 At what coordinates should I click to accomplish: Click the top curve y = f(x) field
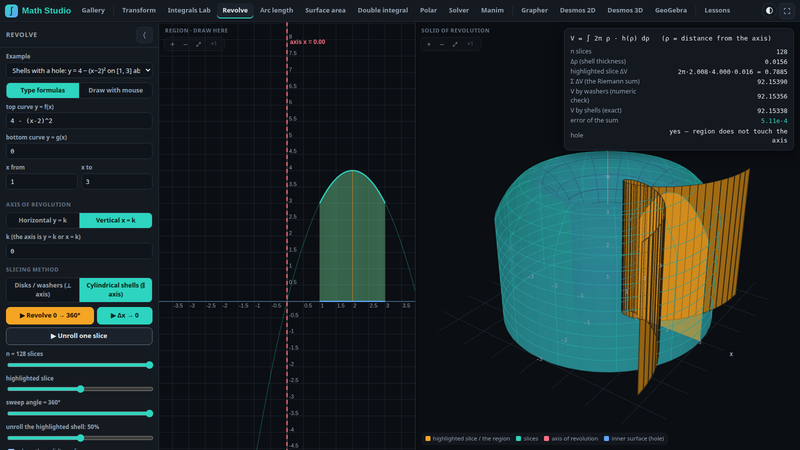79,121
